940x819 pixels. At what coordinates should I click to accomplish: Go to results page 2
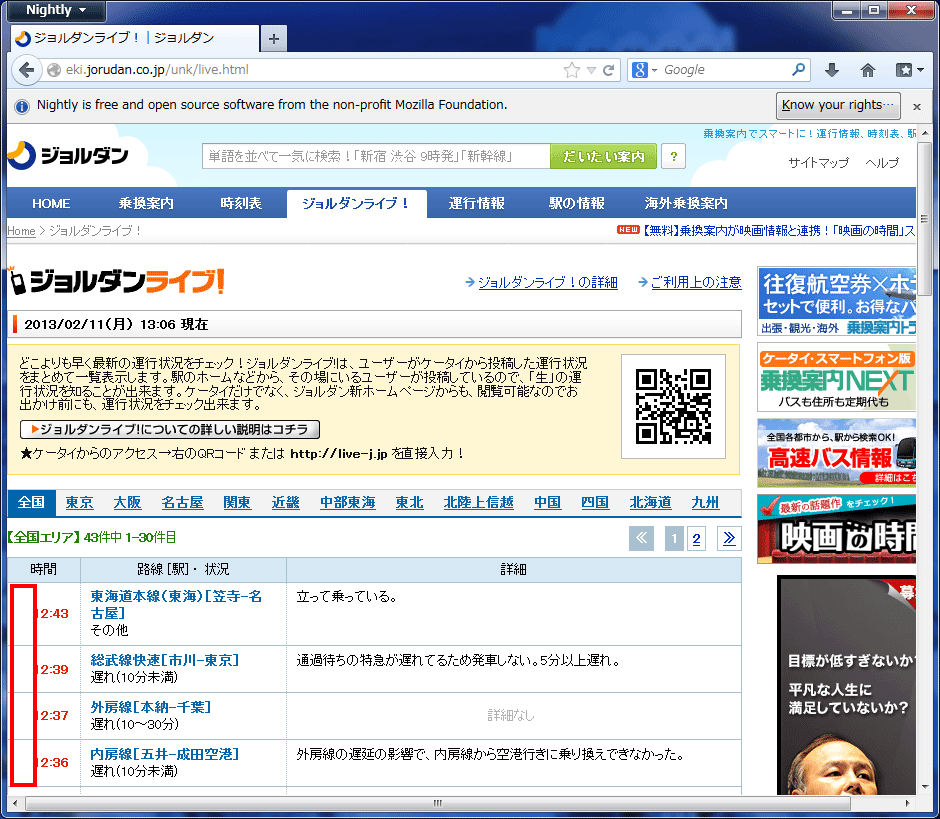click(x=697, y=539)
